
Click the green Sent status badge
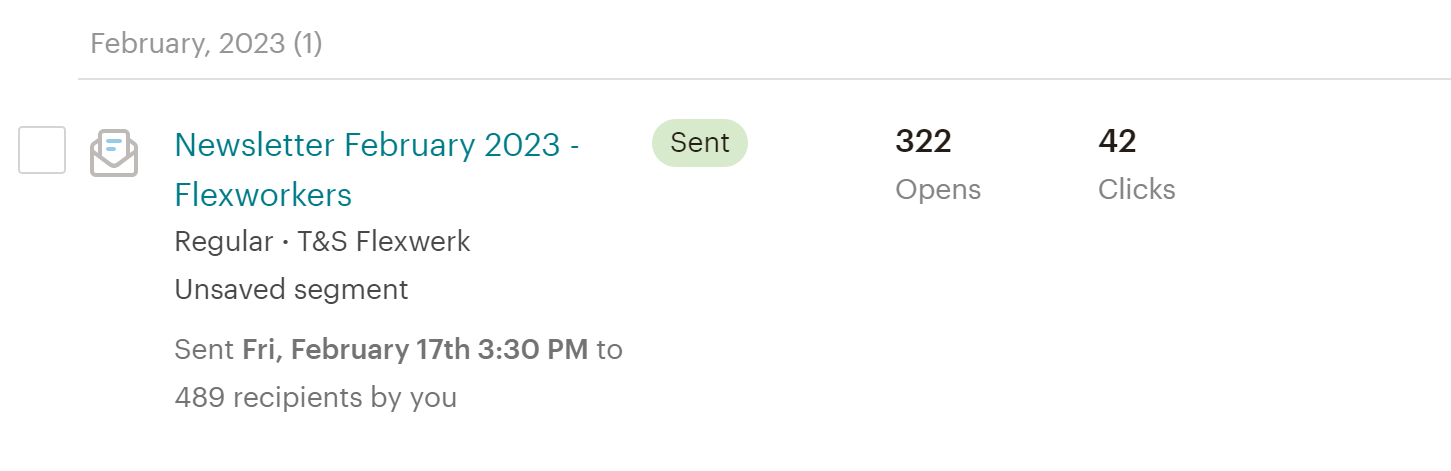(x=700, y=143)
